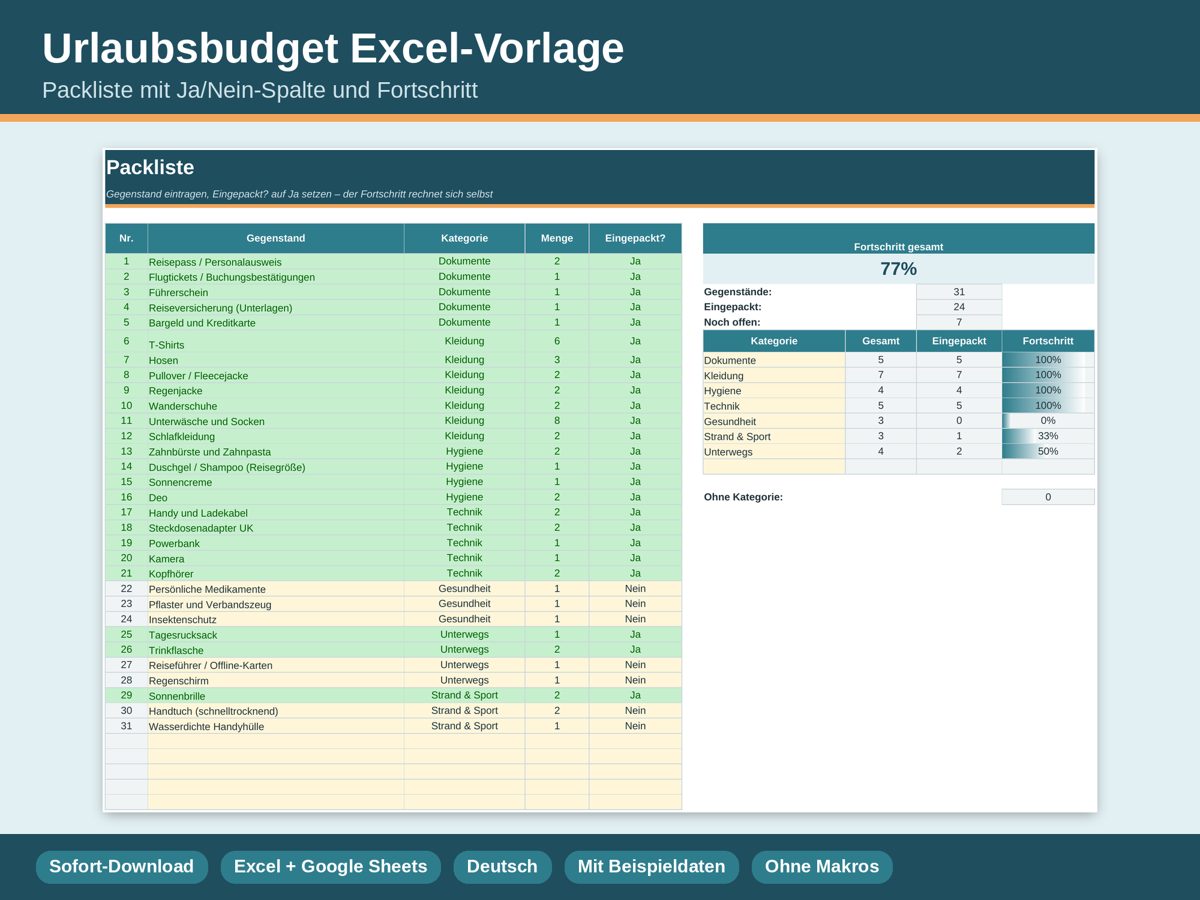Viewport: 1200px width, 900px height.
Task: Select the Gegenstand column header
Action: point(276,238)
